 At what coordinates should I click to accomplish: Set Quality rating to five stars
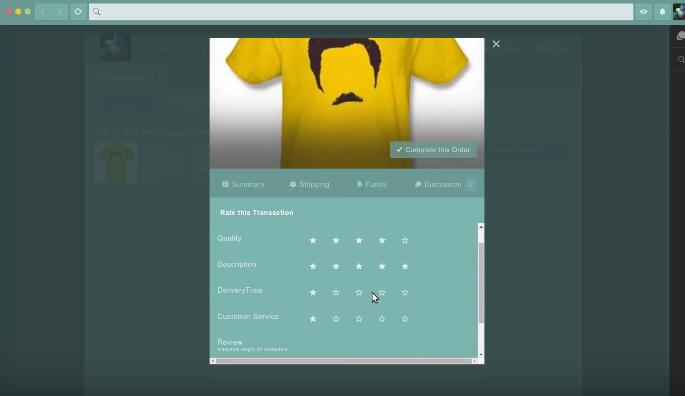click(405, 240)
